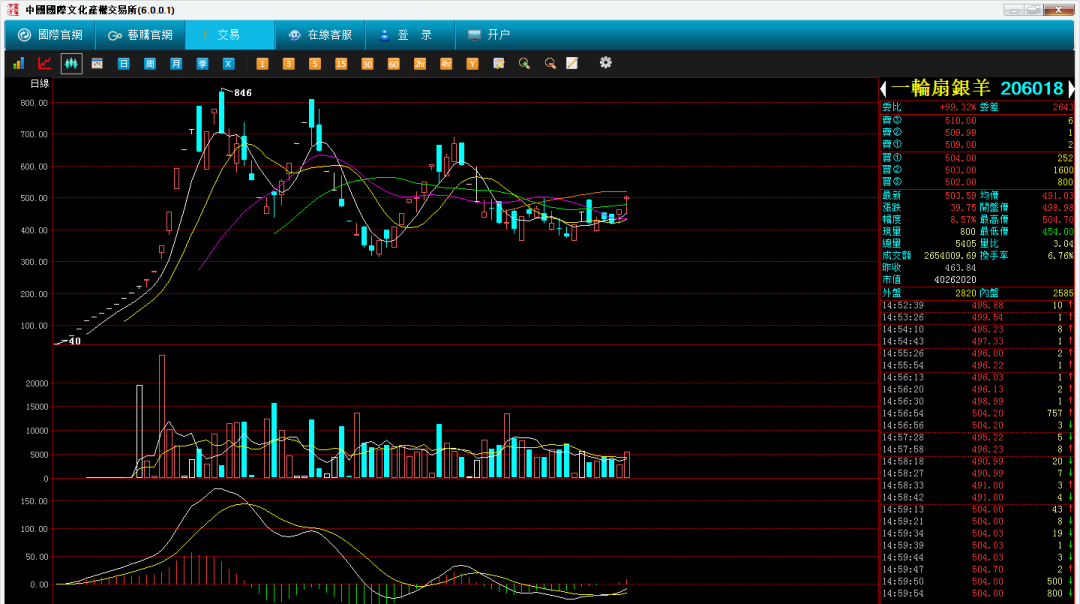The image size is (1080, 604).
Task: Choose the 3-minute interval button
Action: point(289,63)
